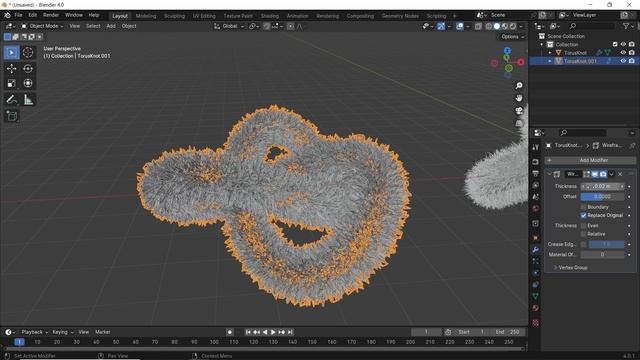Select the Cursor tool
This screenshot has width=640, height=360.
pos(28,53)
